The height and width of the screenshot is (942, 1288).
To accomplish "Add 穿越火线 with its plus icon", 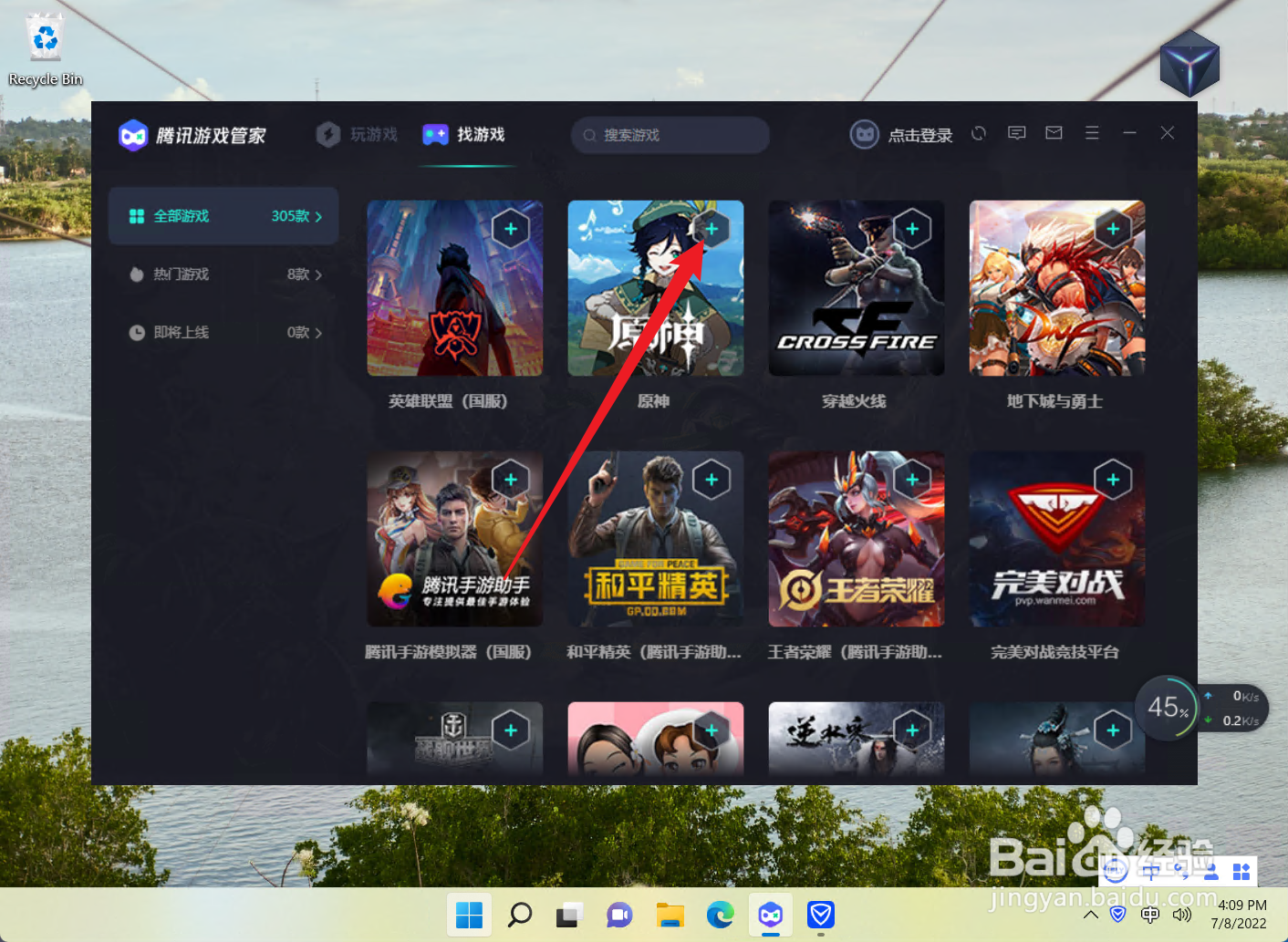I will [x=912, y=229].
